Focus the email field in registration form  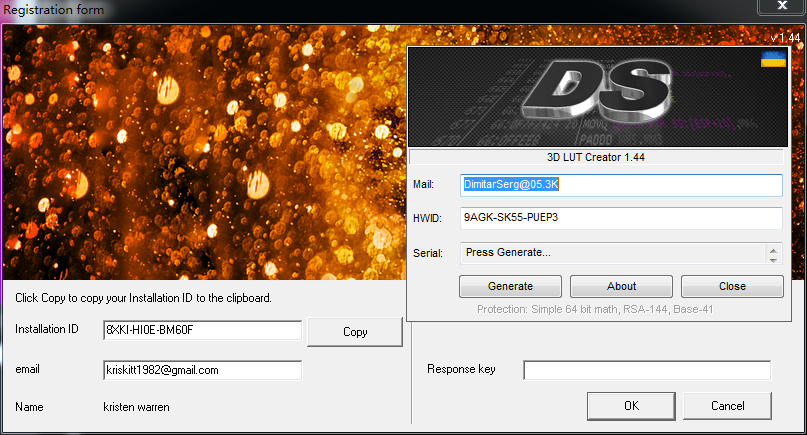click(202, 370)
